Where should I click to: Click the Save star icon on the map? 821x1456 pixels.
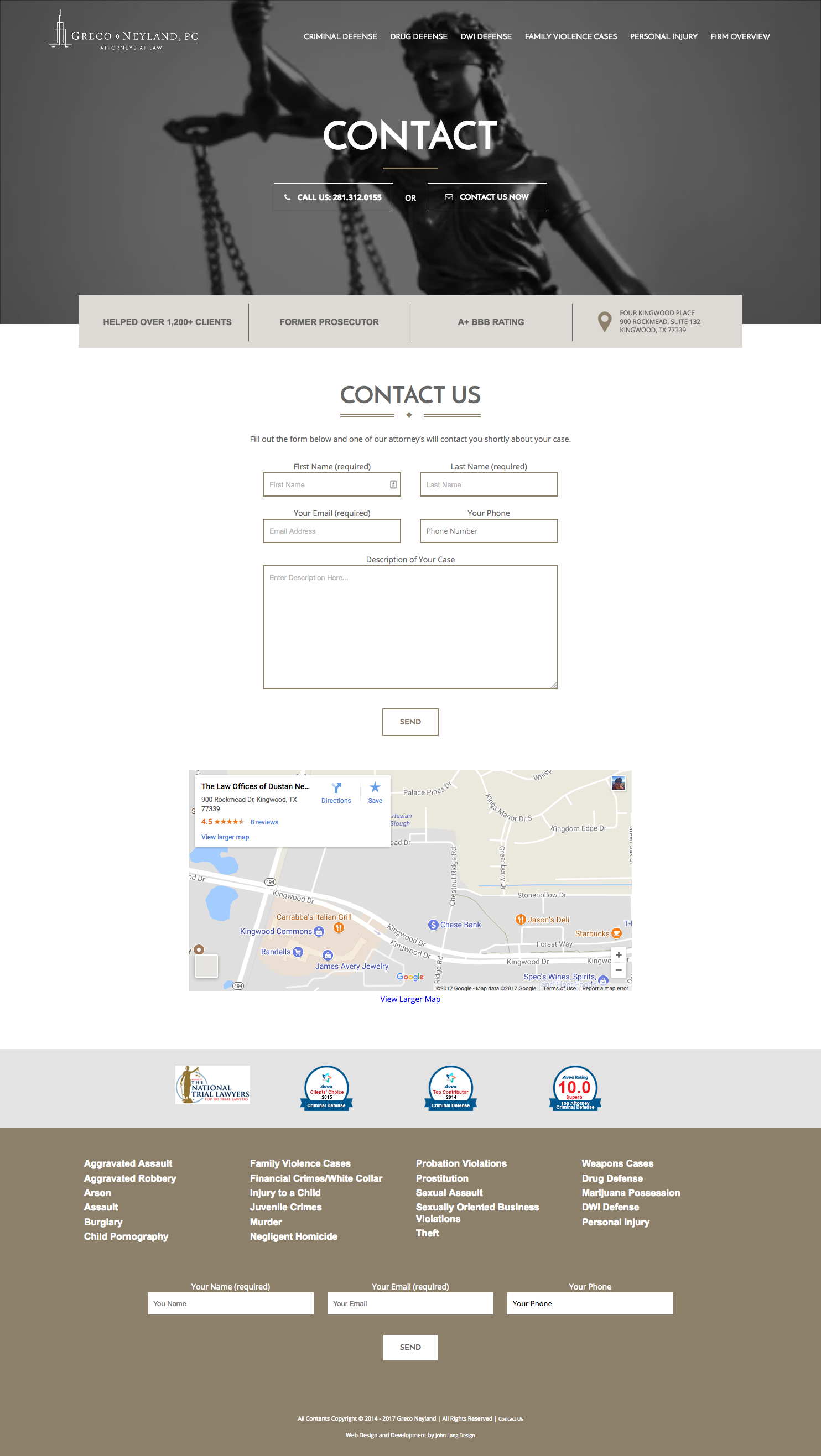click(375, 787)
